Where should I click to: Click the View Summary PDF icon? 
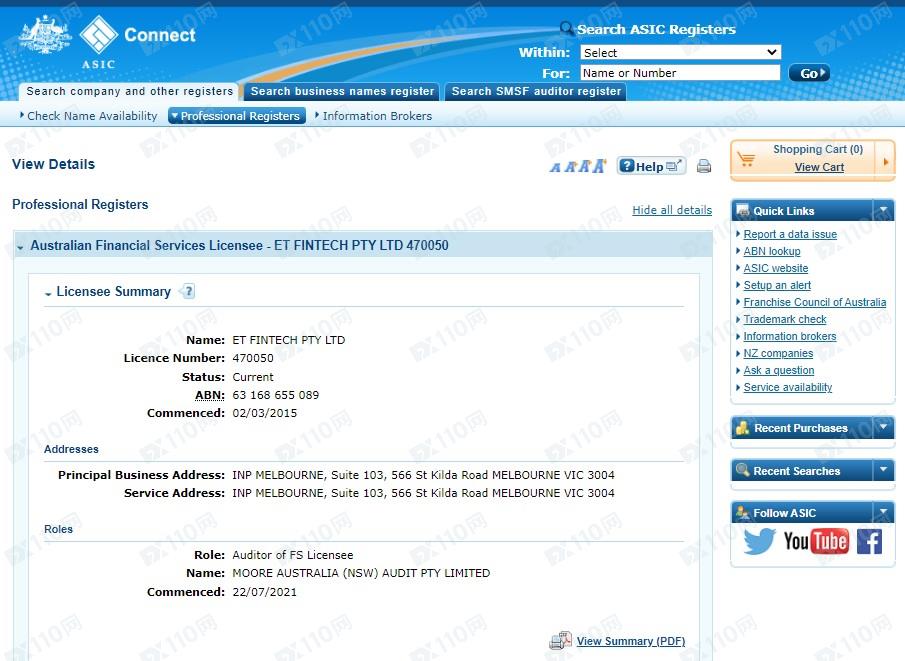tap(561, 641)
